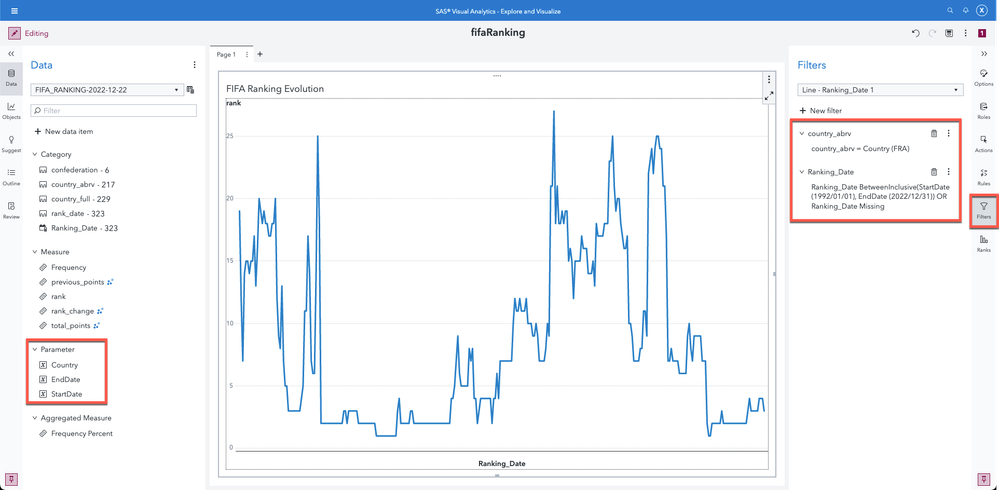Select the Page 1 tab
Image resolution: width=999 pixels, height=490 pixels.
tap(226, 55)
